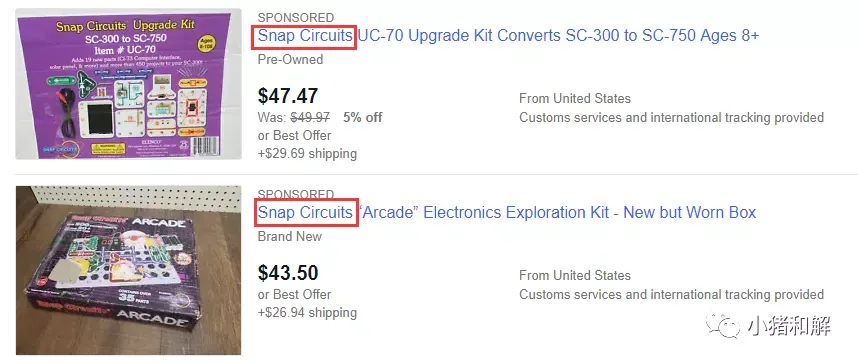
Task: Click the 5% off discount label
Action: pos(363,118)
